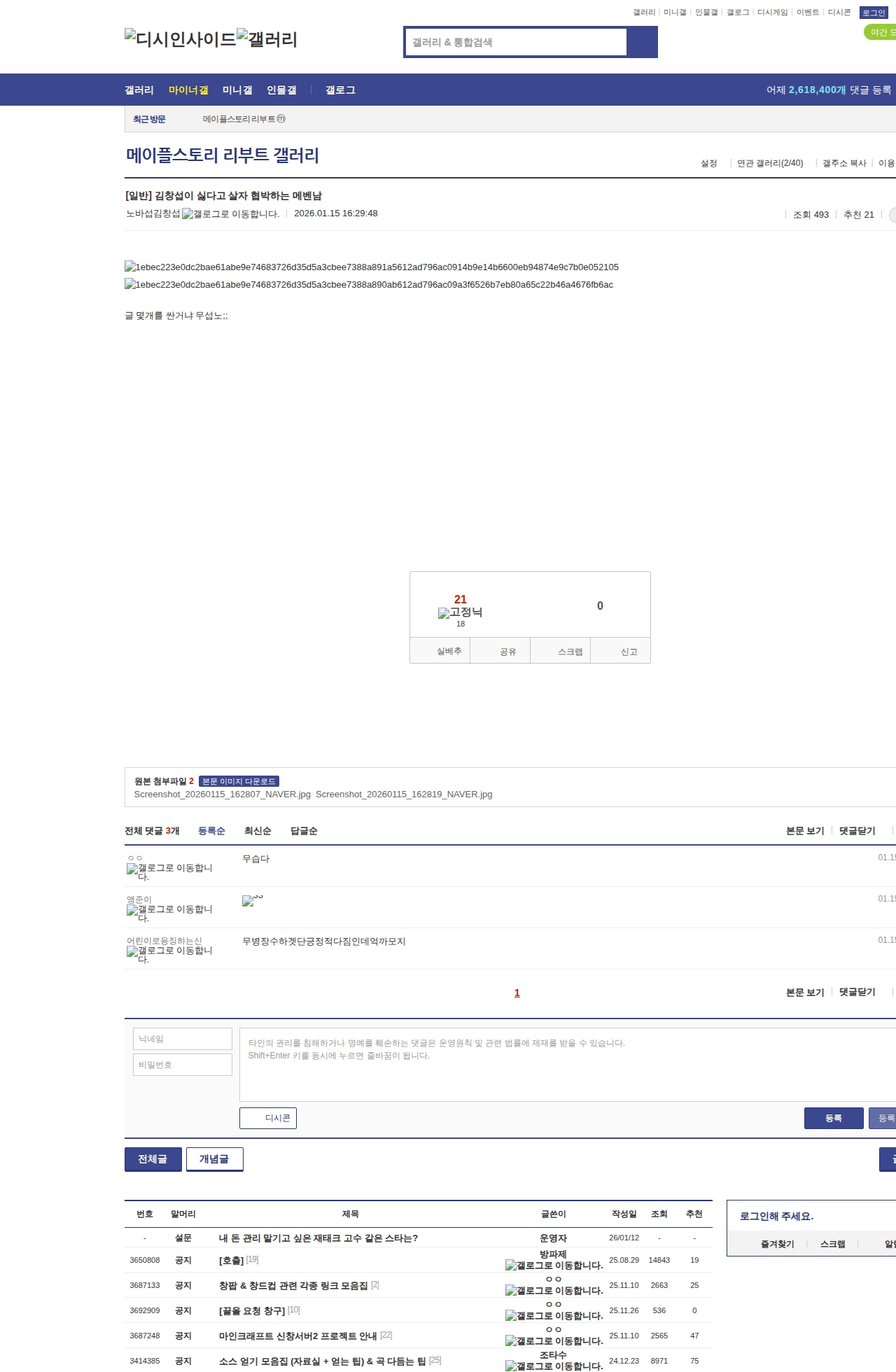Focus the 비밀번호 input field

point(183,1065)
